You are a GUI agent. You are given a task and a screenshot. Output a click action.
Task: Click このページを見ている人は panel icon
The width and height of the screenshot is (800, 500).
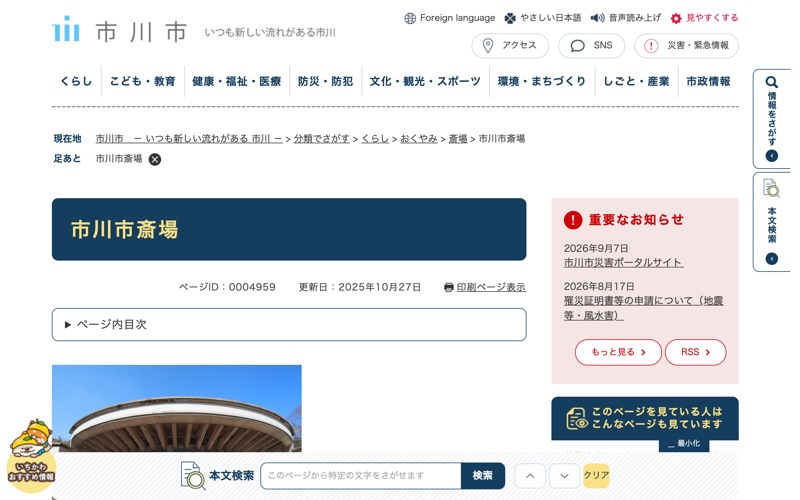577,418
